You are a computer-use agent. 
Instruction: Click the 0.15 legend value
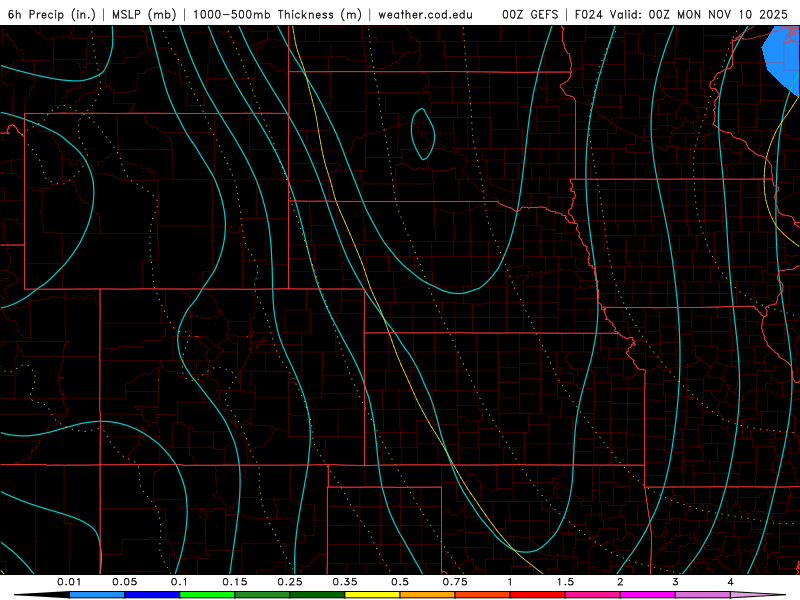pos(235,582)
